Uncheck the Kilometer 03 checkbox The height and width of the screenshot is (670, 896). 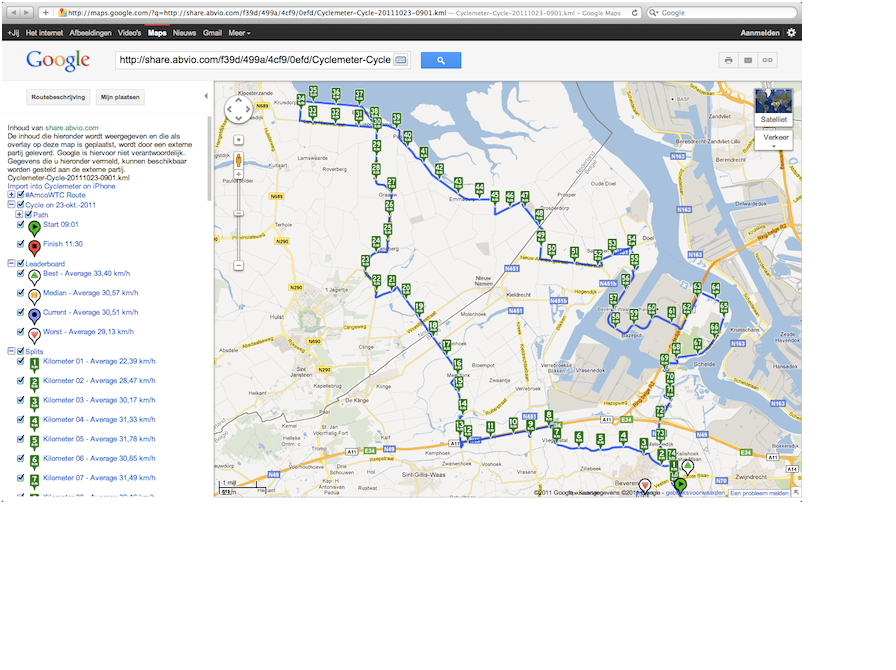[x=21, y=400]
